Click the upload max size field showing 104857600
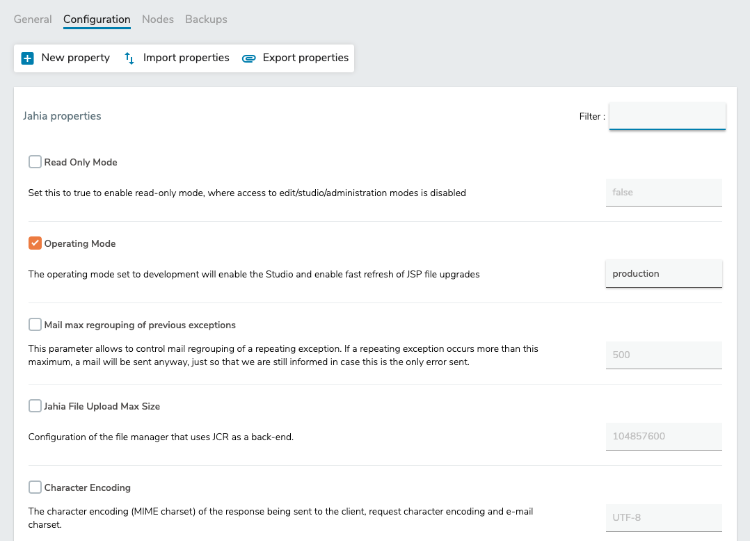 coord(664,436)
